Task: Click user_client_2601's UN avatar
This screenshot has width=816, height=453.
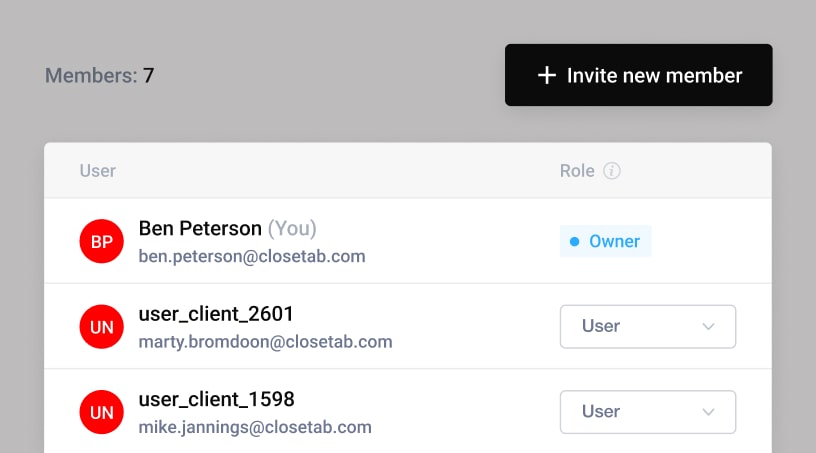Action: [102, 327]
